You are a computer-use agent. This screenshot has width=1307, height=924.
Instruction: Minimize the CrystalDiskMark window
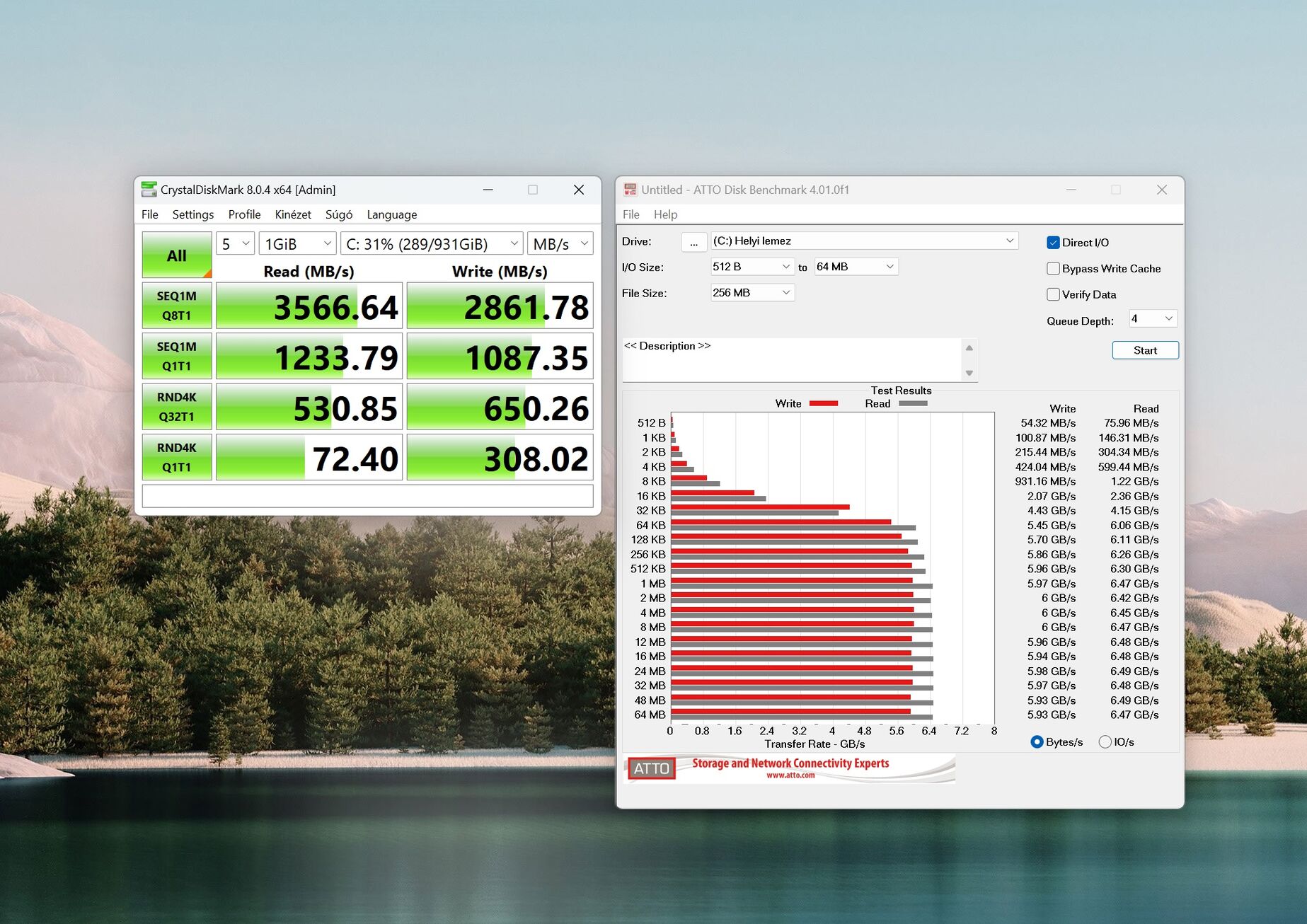(x=488, y=190)
